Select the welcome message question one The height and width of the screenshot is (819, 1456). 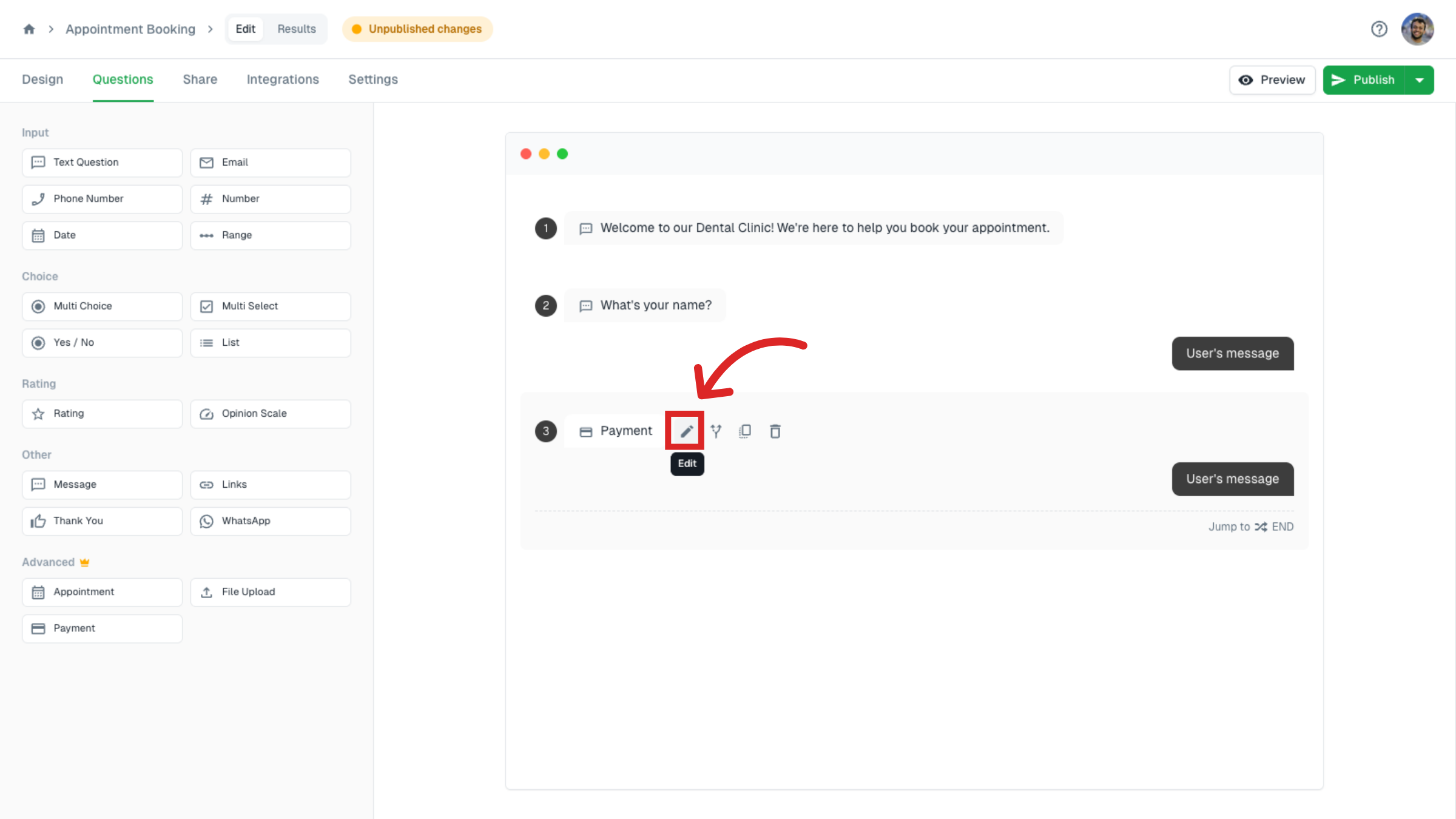[x=813, y=228]
